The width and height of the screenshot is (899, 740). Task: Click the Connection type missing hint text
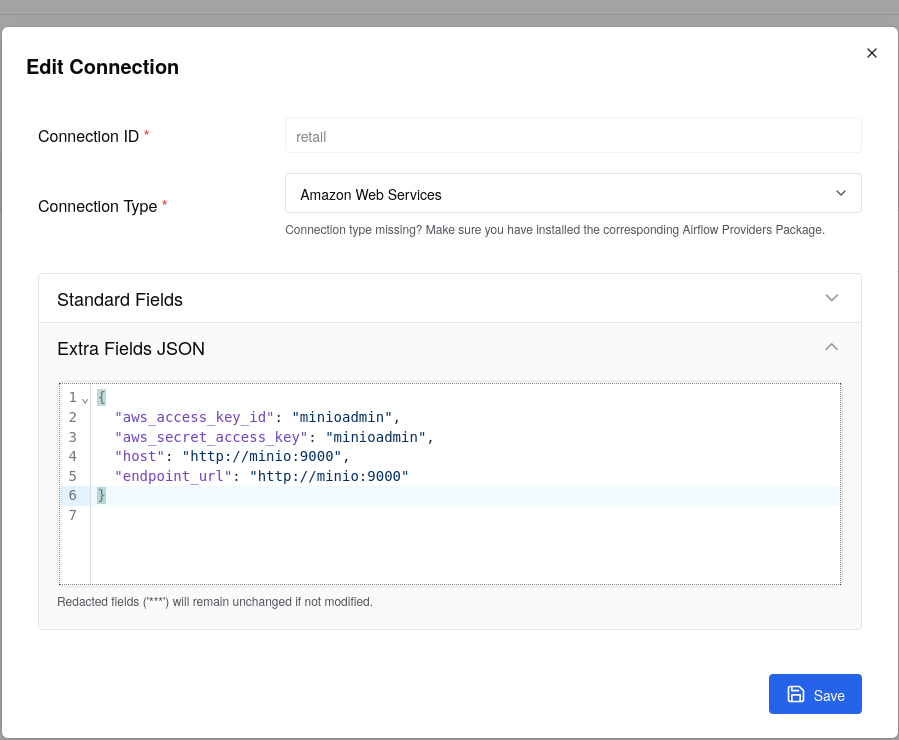pos(555,230)
